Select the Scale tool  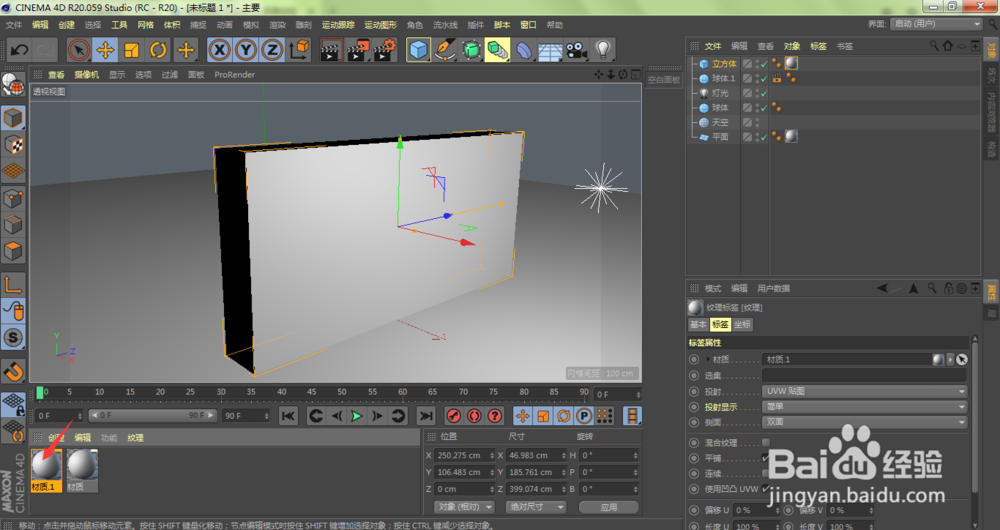click(132, 50)
